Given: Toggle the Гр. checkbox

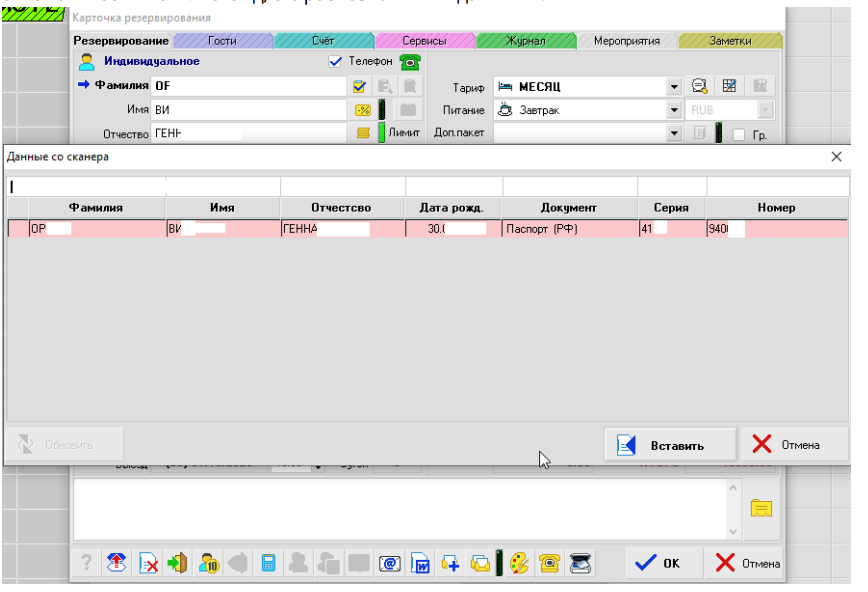Looking at the screenshot, I should click(x=739, y=134).
